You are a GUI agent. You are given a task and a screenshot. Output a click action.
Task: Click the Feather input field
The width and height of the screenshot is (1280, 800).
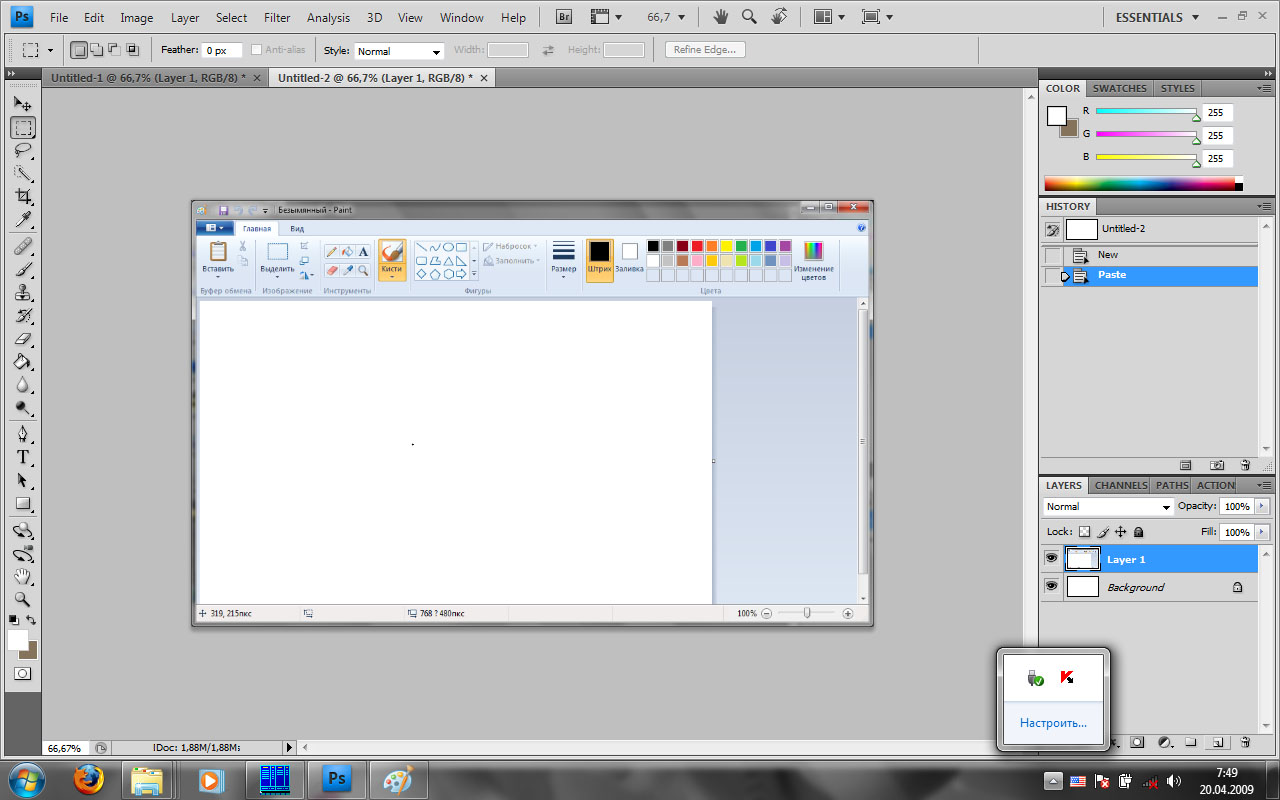[222, 51]
